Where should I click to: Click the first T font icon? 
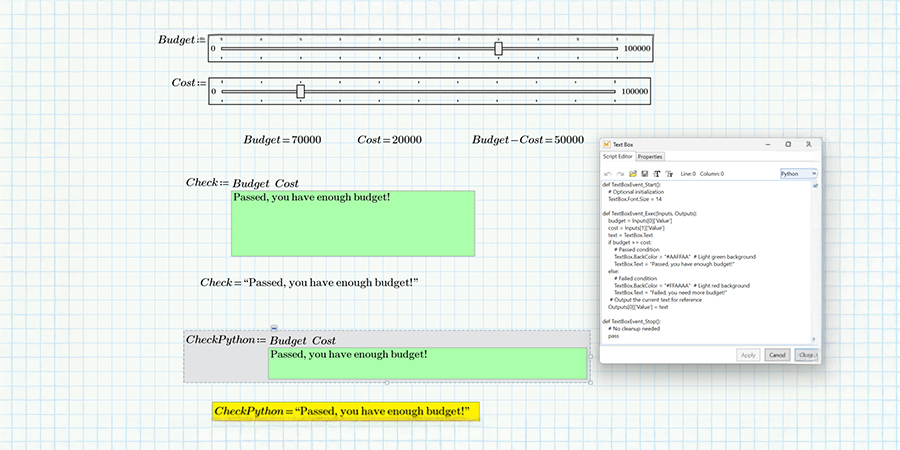[657, 173]
